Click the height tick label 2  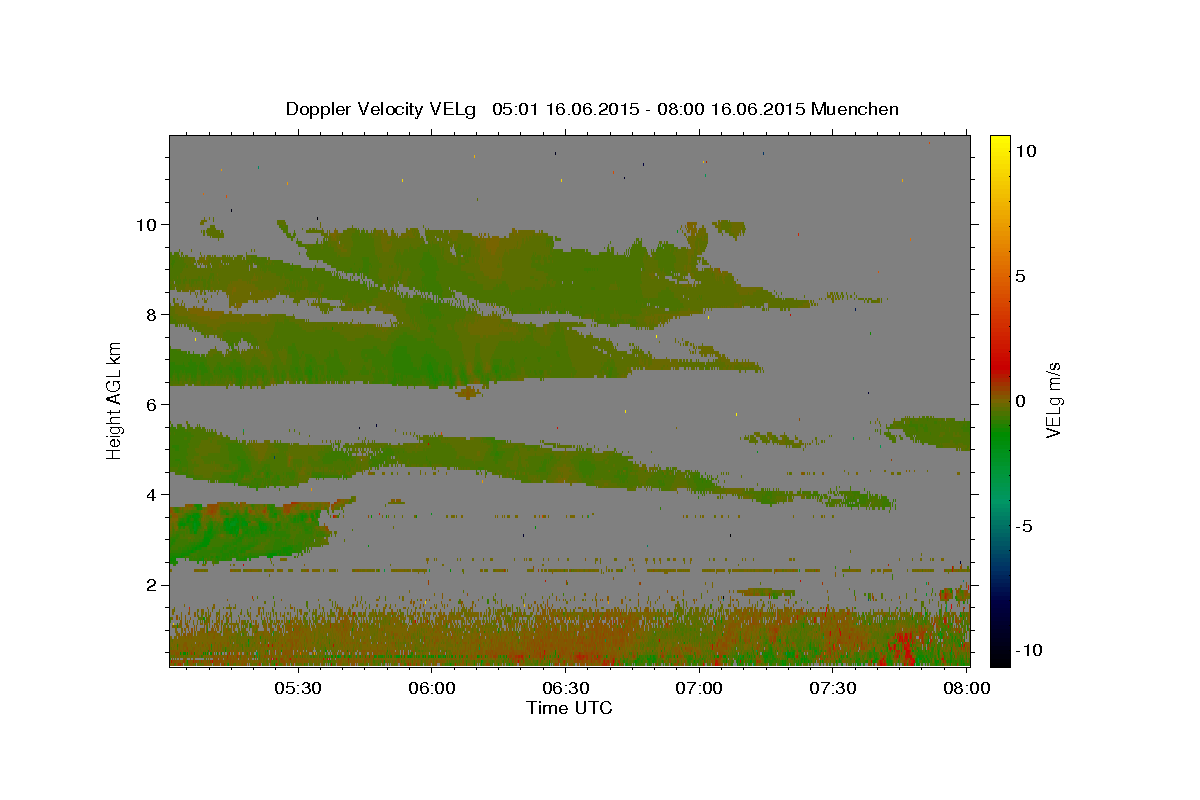152,584
